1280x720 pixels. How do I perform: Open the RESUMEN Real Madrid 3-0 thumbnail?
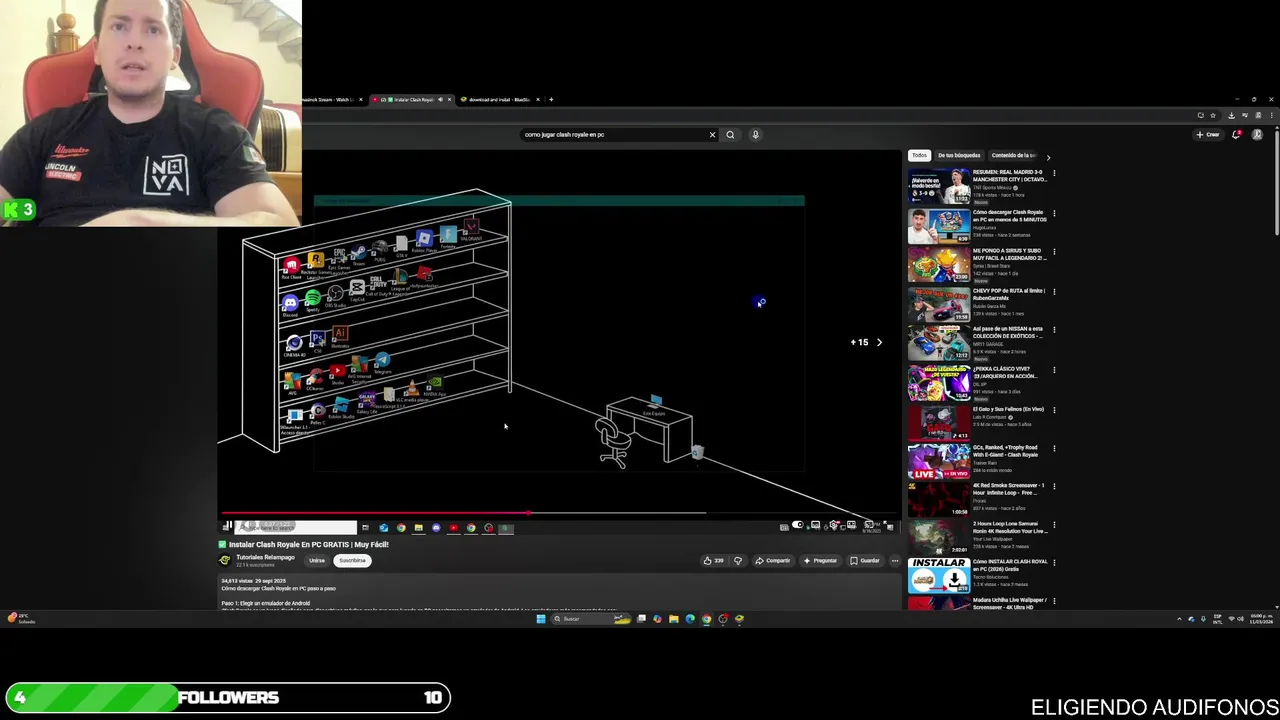click(939, 186)
